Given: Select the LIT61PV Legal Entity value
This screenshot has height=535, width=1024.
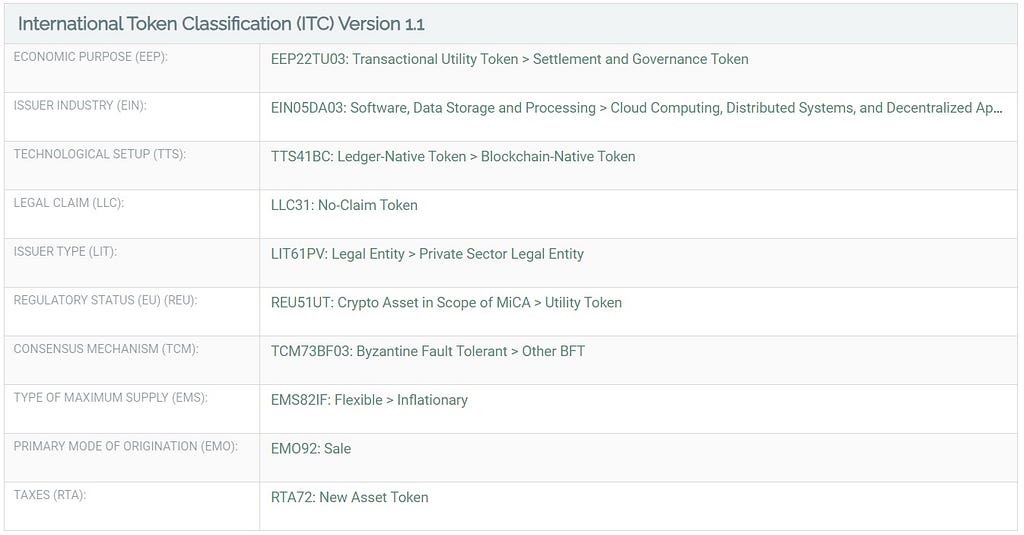Looking at the screenshot, I should [x=427, y=254].
